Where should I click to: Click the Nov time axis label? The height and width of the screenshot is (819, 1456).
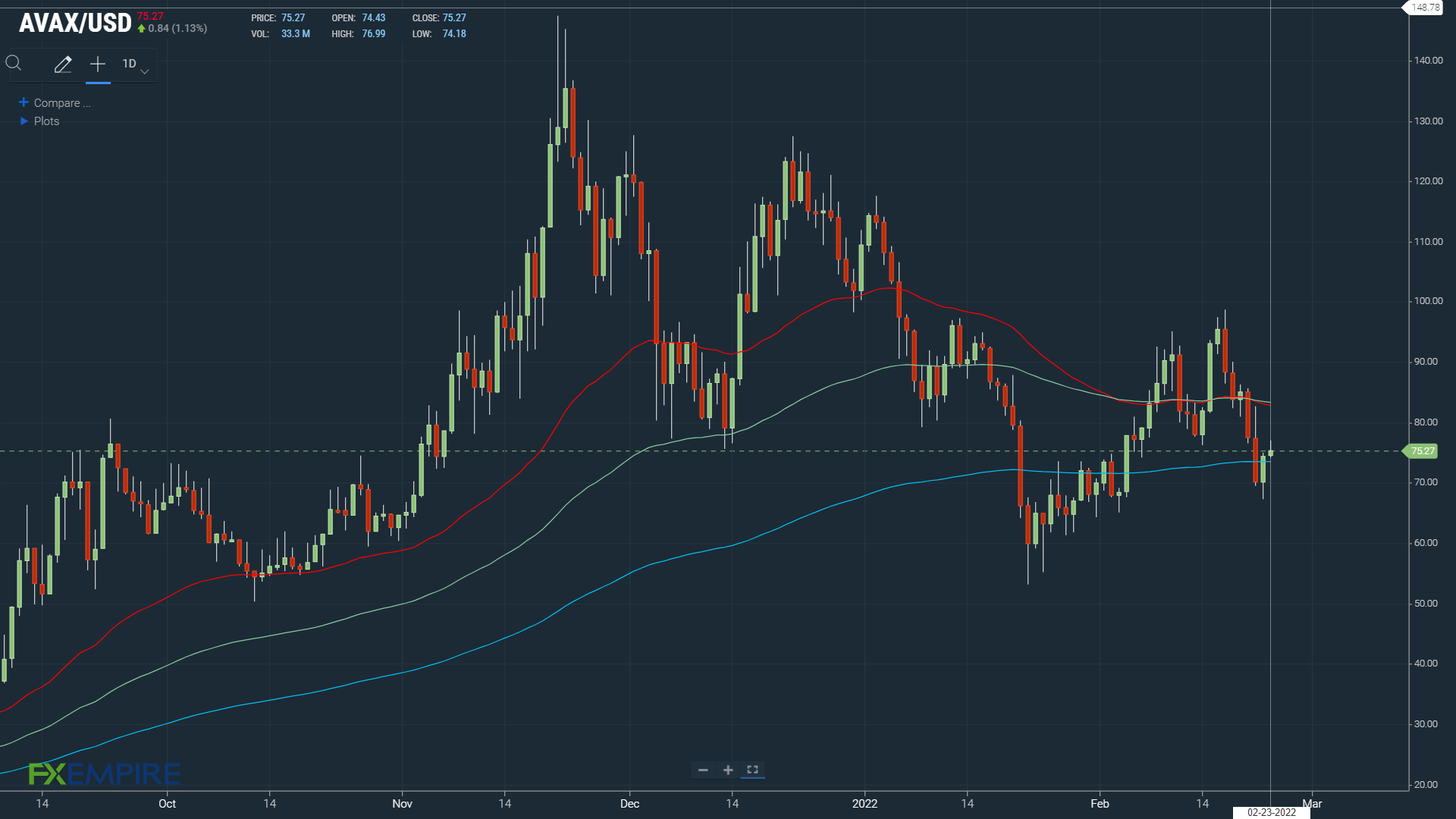coord(402,804)
